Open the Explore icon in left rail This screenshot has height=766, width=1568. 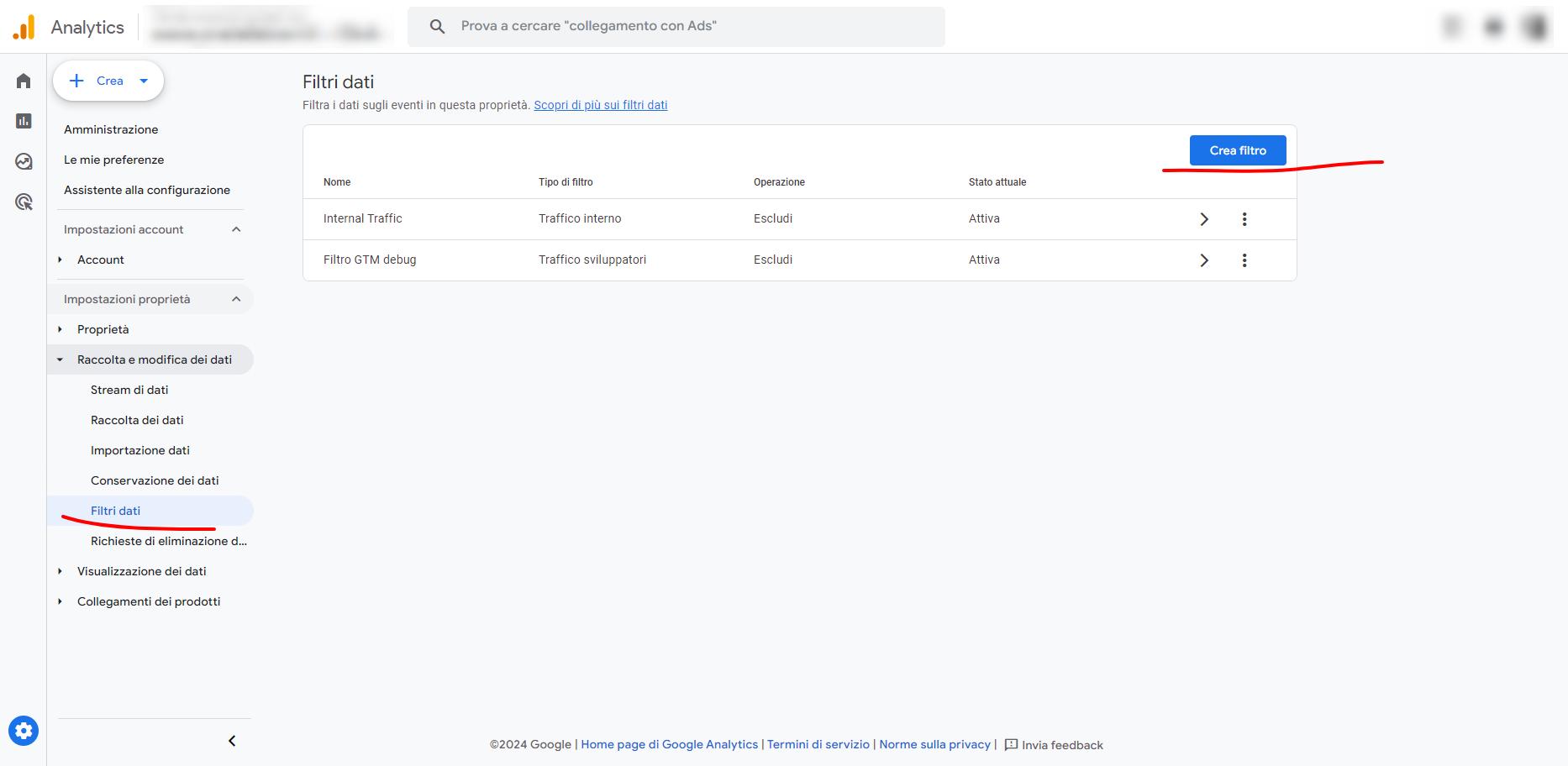(24, 161)
